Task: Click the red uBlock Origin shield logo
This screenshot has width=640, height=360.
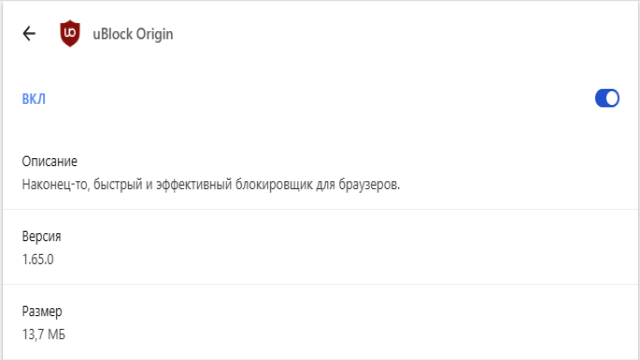Action: (70, 33)
